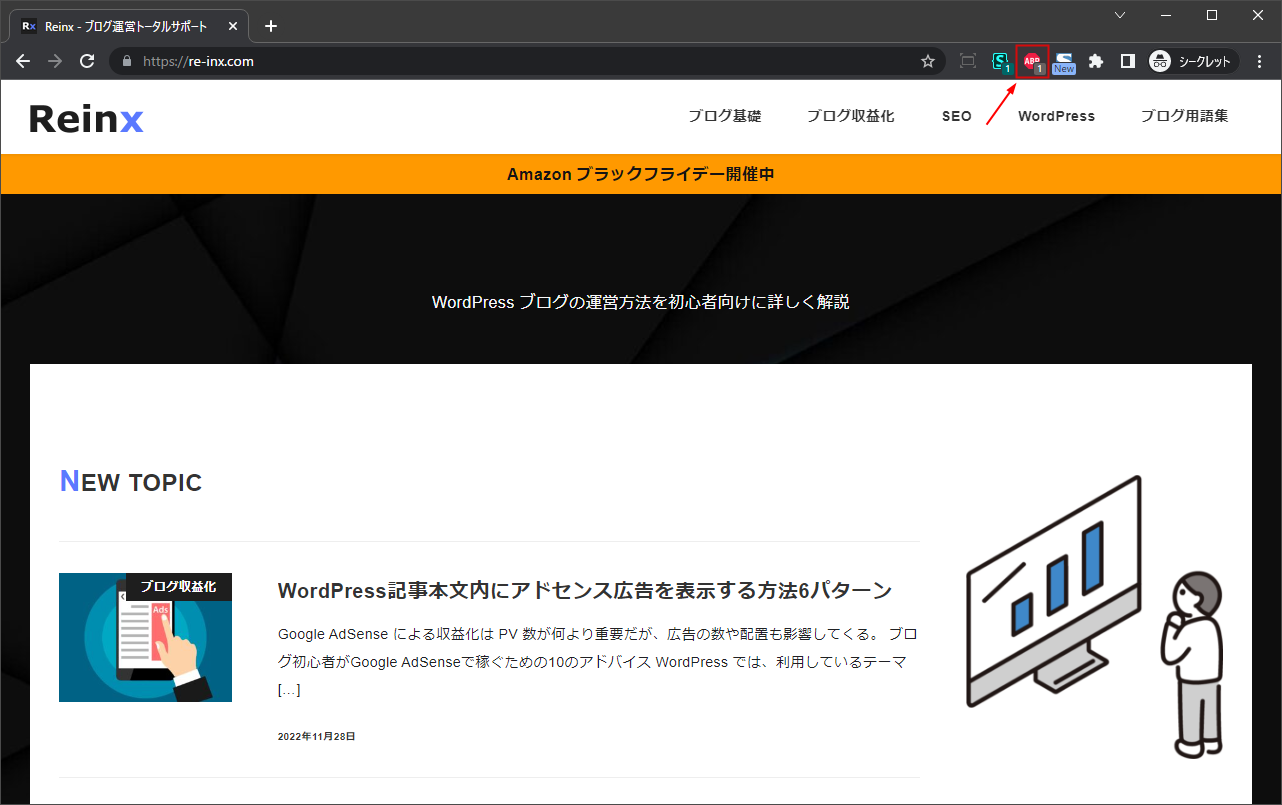Minimize the browser window
This screenshot has height=805, width=1282.
point(1166,15)
